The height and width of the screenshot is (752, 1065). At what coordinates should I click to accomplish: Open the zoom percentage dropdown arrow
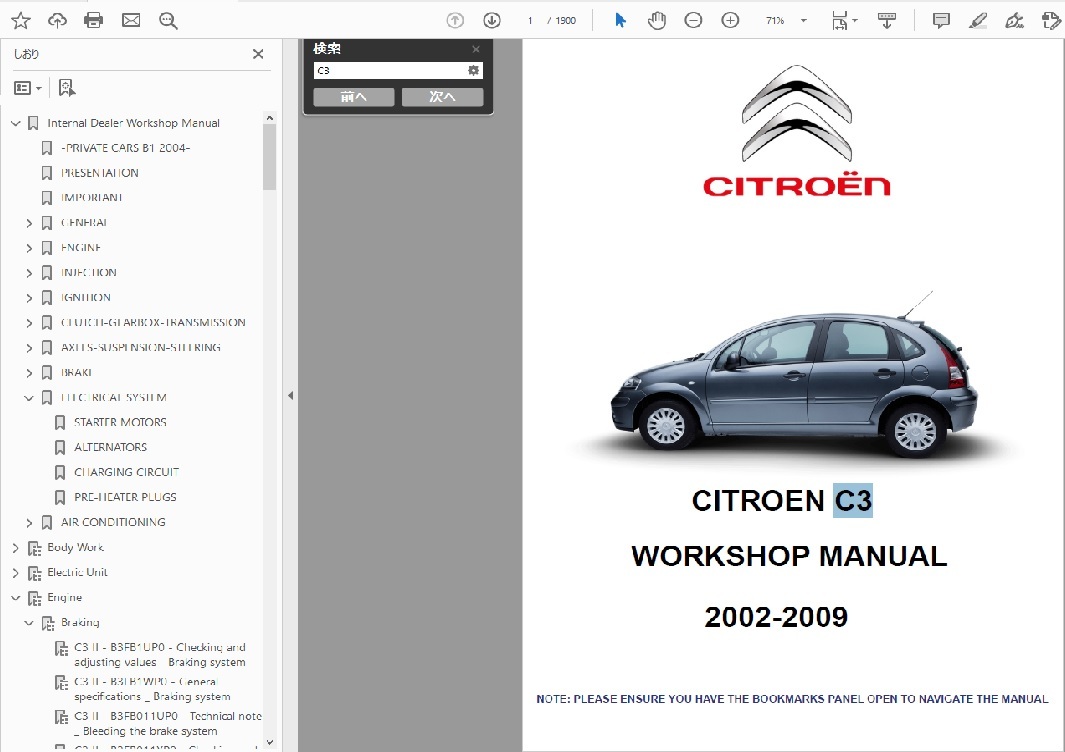tap(804, 20)
